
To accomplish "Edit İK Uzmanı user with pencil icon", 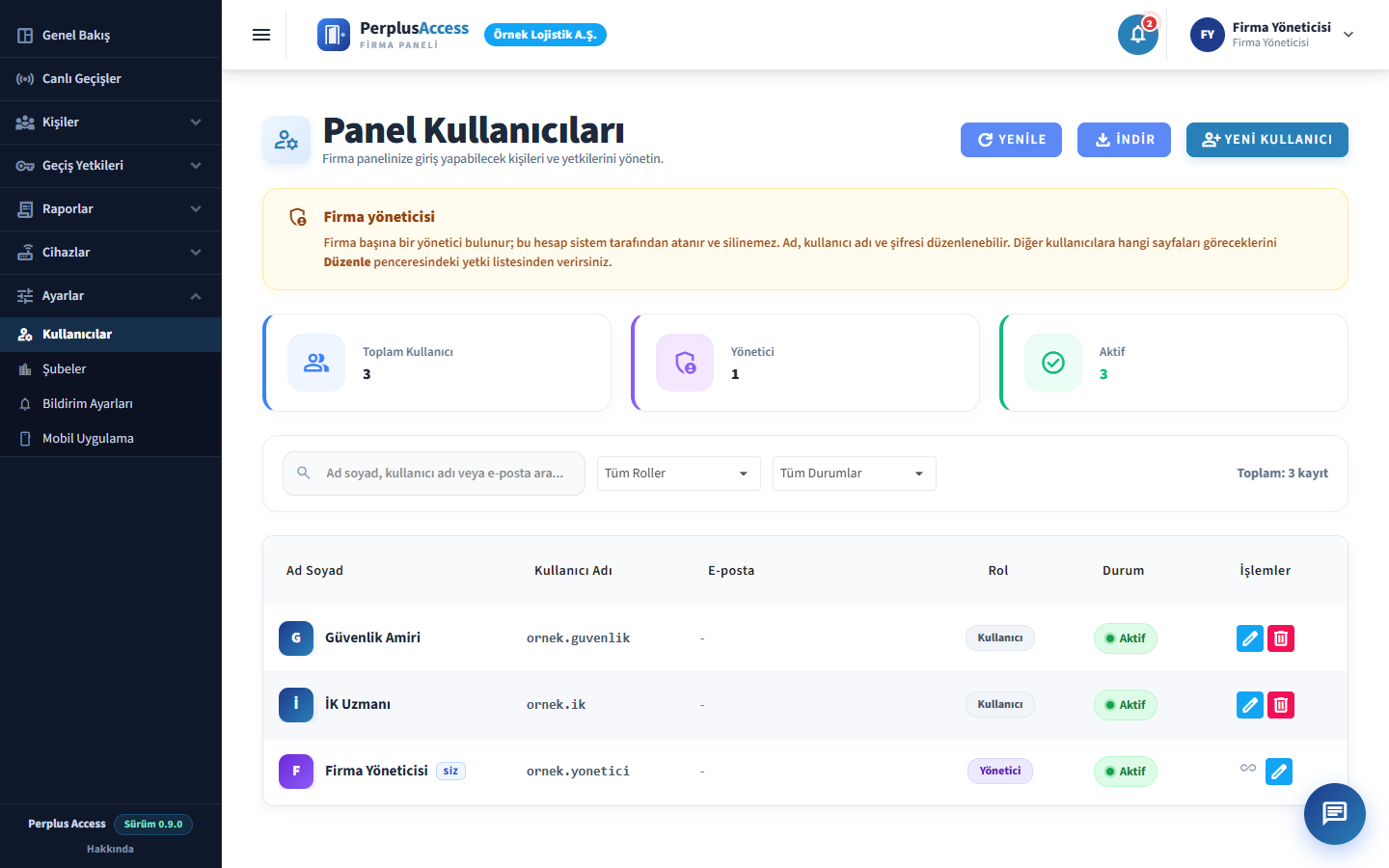I will pos(1250,705).
